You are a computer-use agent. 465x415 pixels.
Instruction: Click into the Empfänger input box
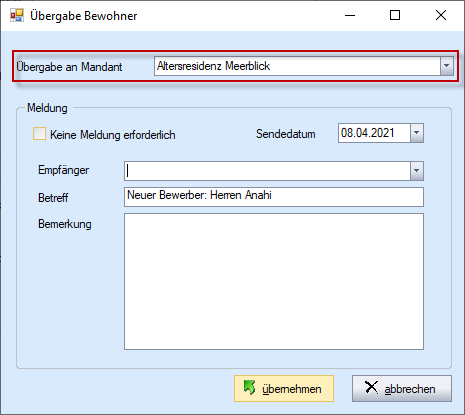tap(267, 171)
